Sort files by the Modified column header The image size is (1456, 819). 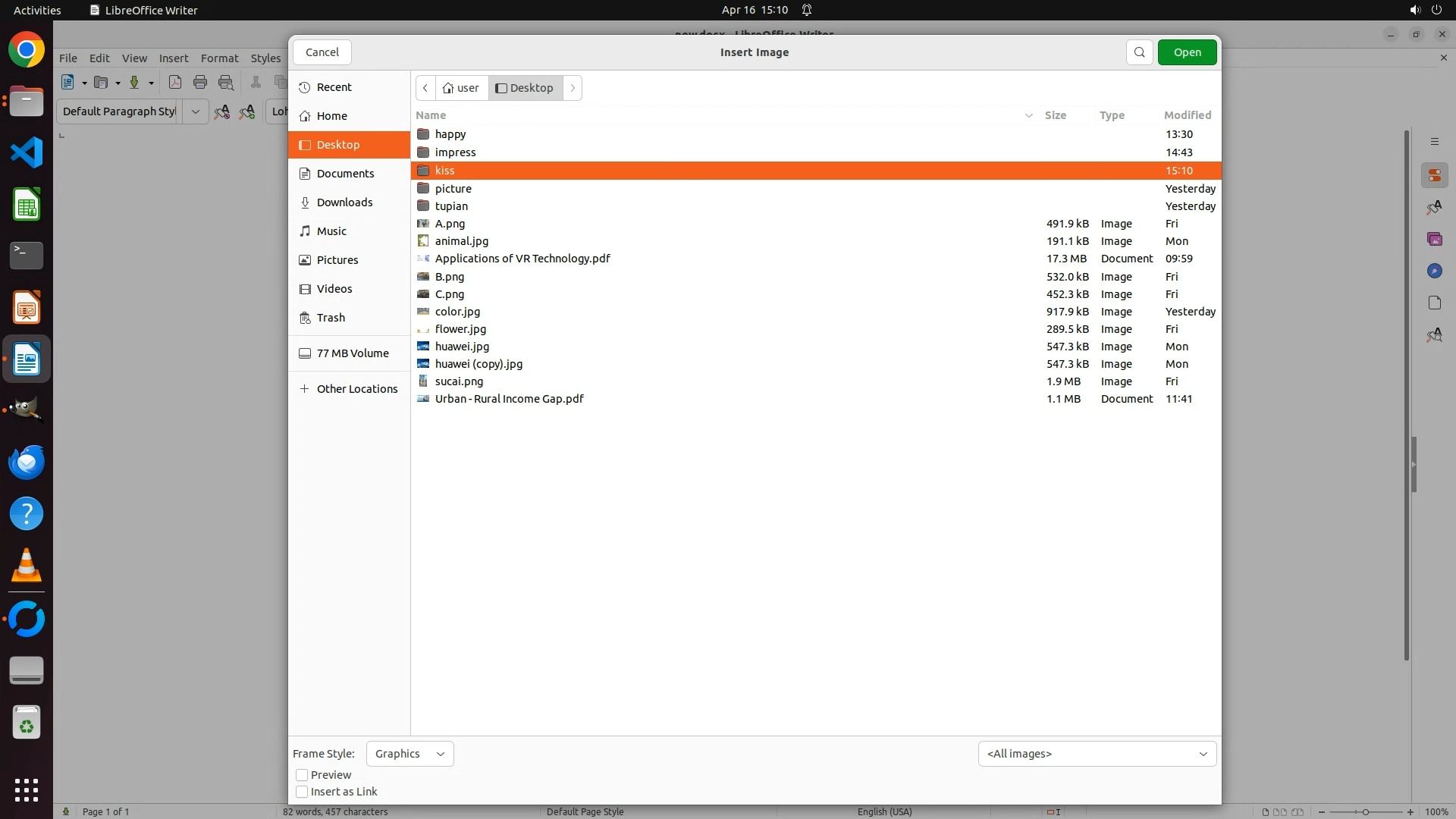tap(1187, 115)
